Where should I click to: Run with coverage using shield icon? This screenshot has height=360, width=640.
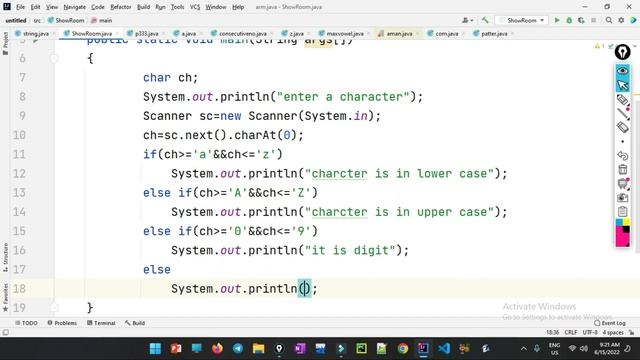coord(581,20)
